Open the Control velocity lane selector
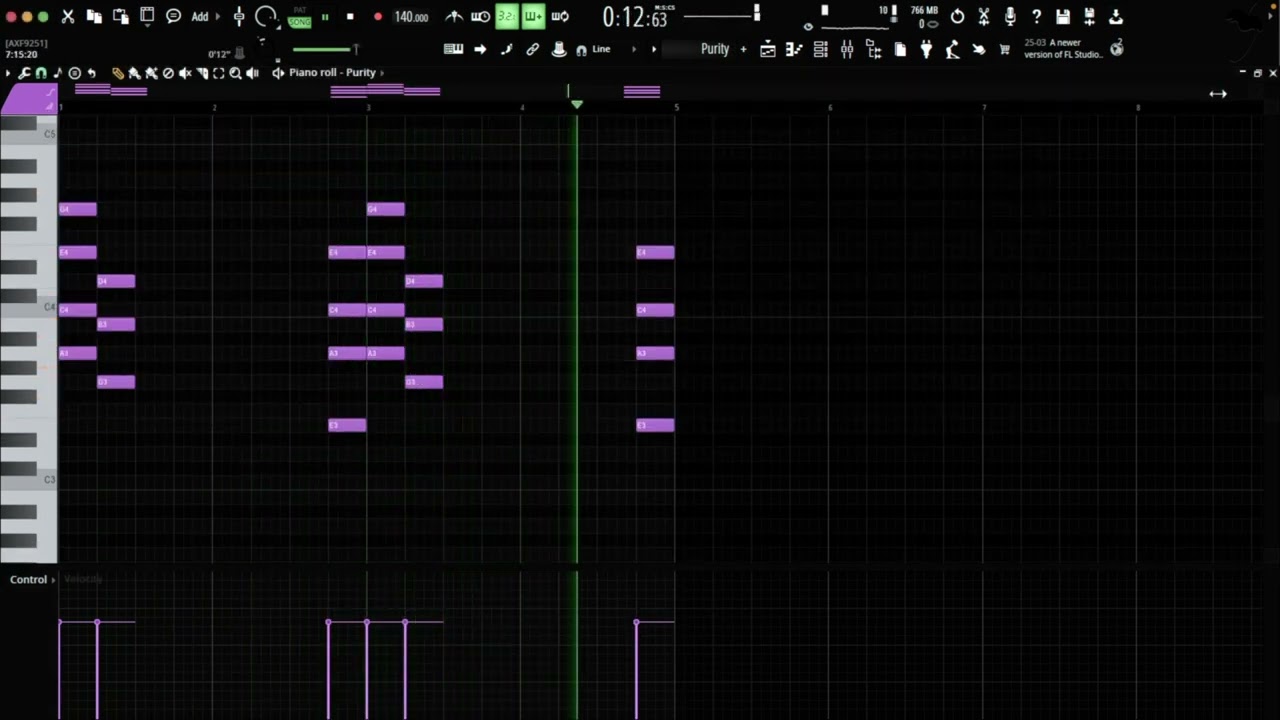Viewport: 1280px width, 720px height. (x=31, y=580)
